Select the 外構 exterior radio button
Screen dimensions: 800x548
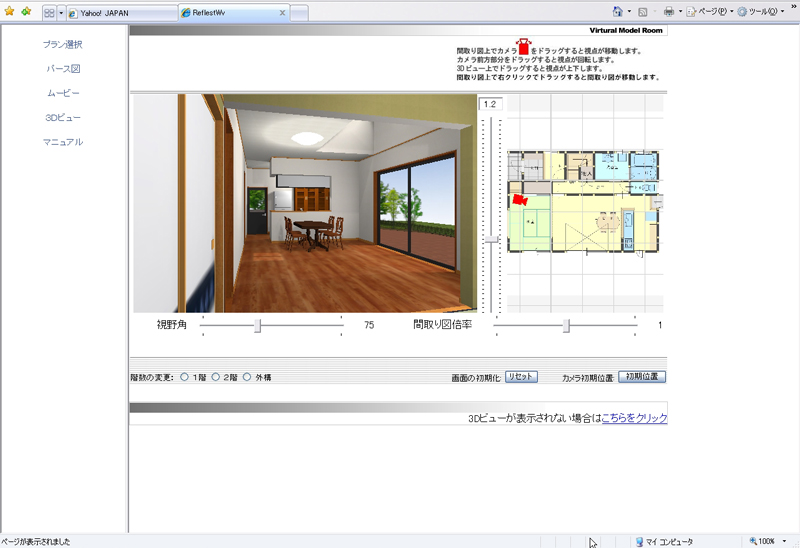coord(247,377)
